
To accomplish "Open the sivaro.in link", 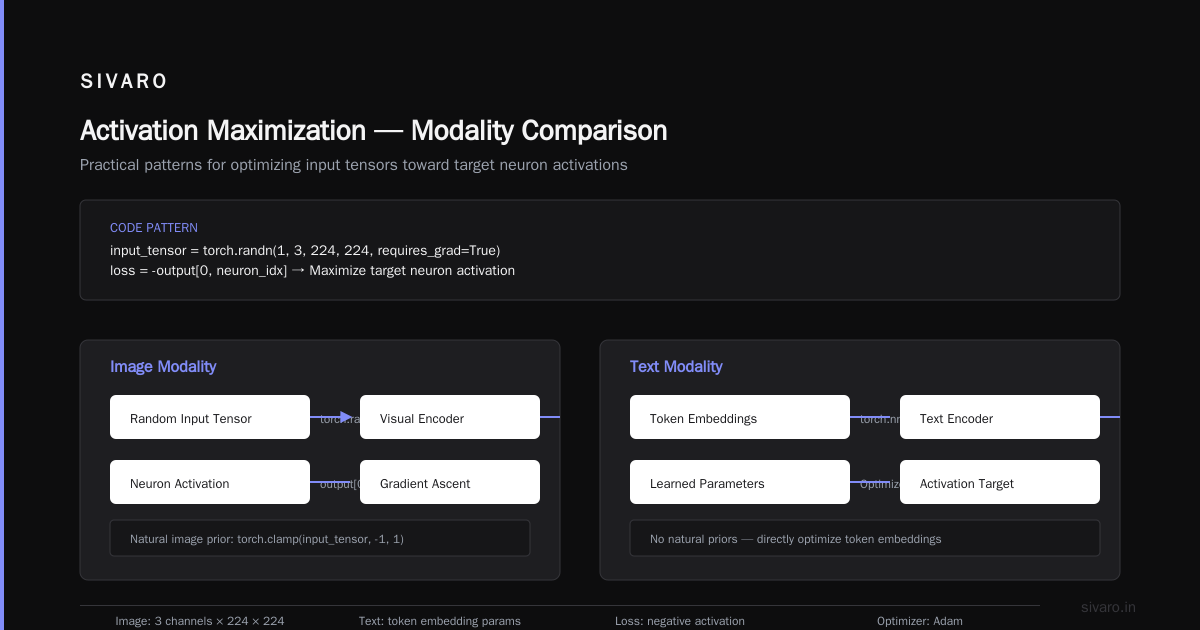I will coord(1108,607).
